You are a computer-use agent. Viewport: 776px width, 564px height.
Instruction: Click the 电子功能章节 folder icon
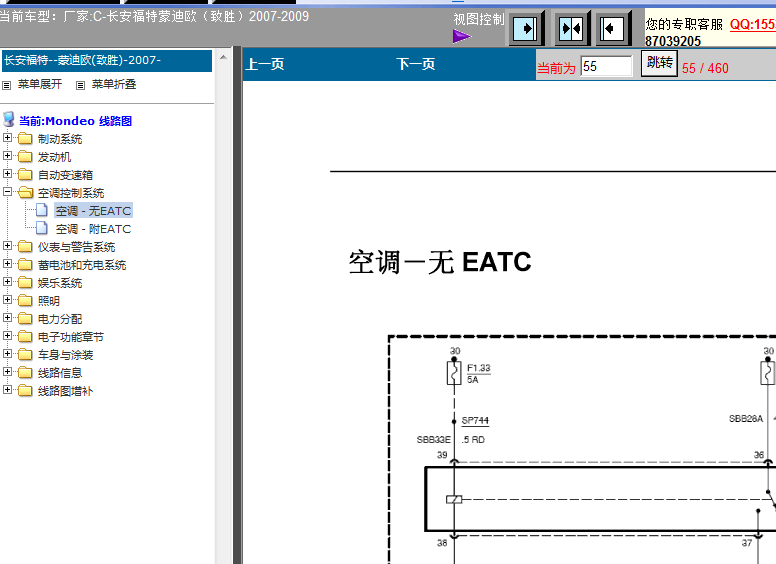25,336
